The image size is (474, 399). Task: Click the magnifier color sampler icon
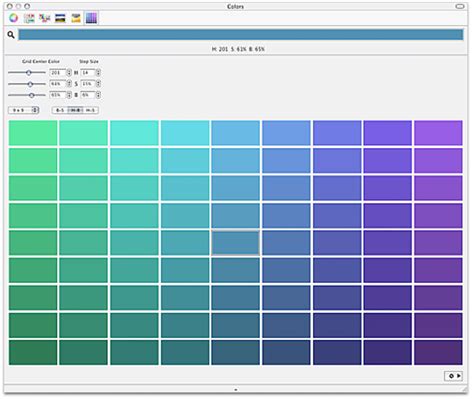11,35
